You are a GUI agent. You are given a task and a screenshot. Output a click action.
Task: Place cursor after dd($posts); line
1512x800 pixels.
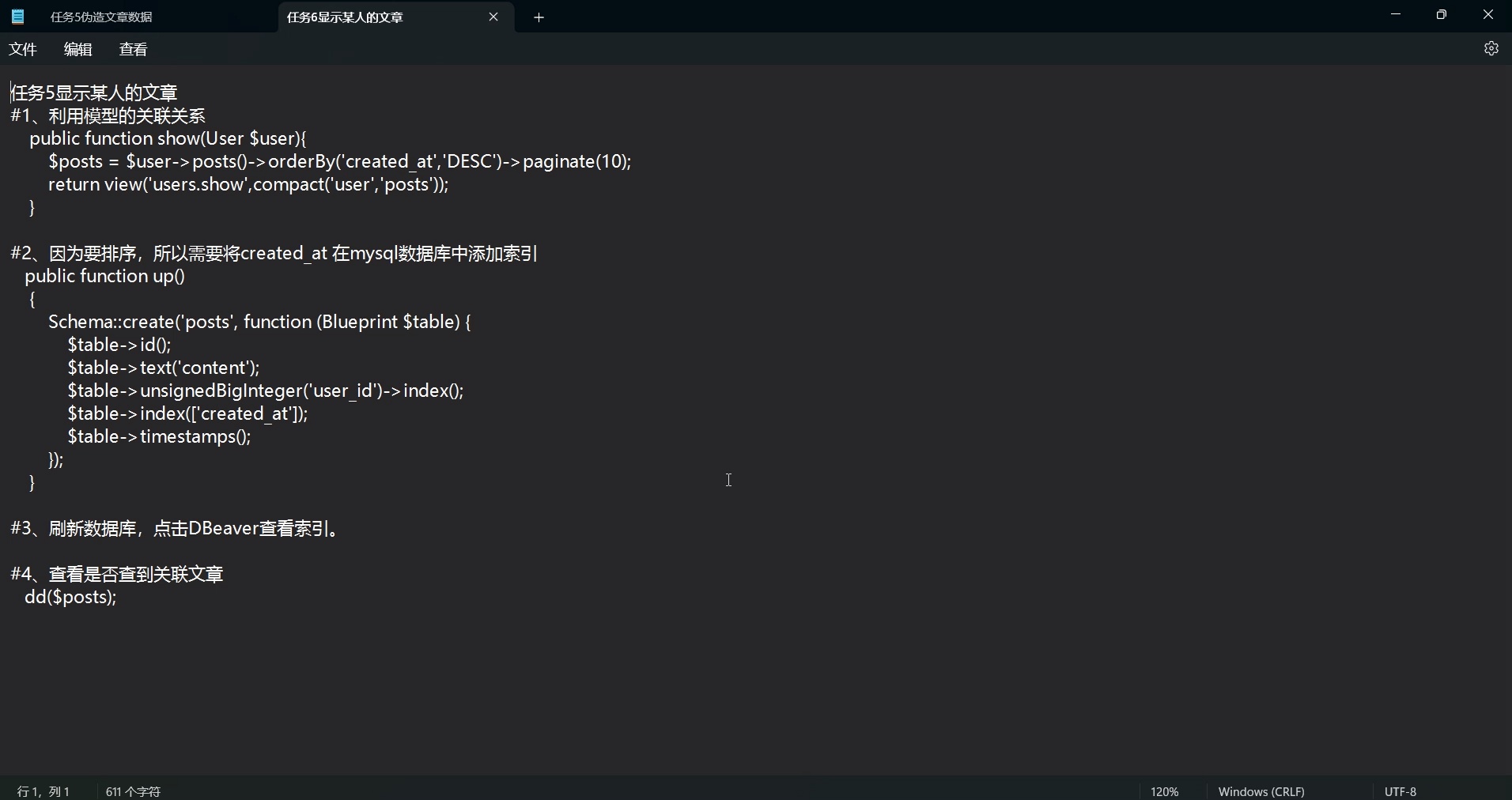coord(119,598)
